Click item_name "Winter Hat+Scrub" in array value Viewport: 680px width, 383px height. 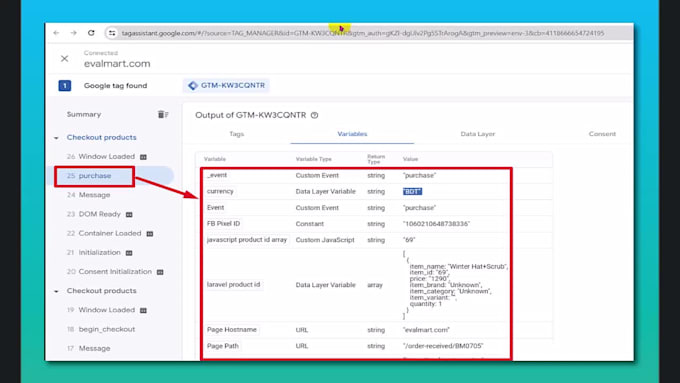pos(459,266)
